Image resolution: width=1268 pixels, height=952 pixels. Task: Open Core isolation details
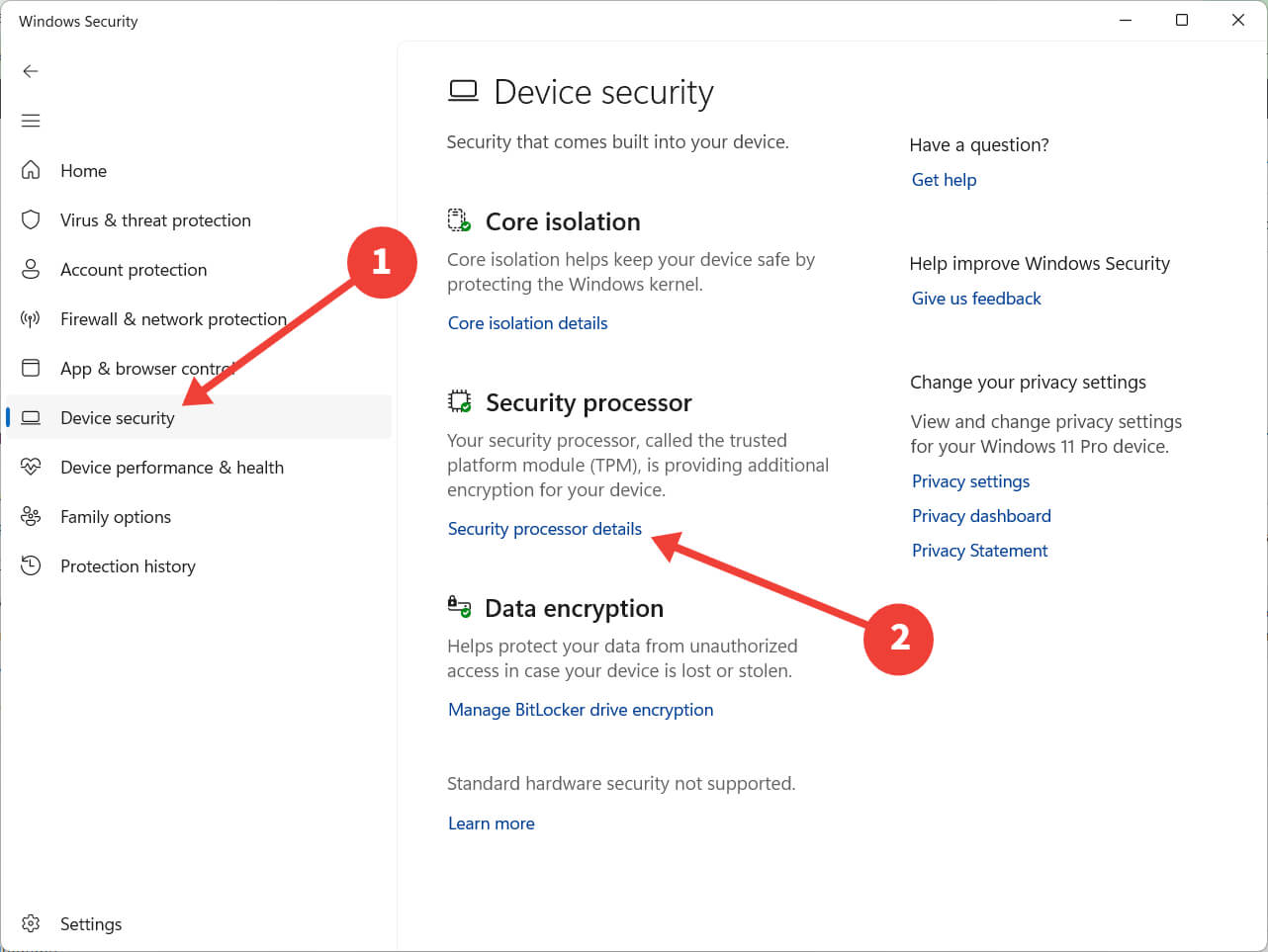pyautogui.click(x=527, y=322)
